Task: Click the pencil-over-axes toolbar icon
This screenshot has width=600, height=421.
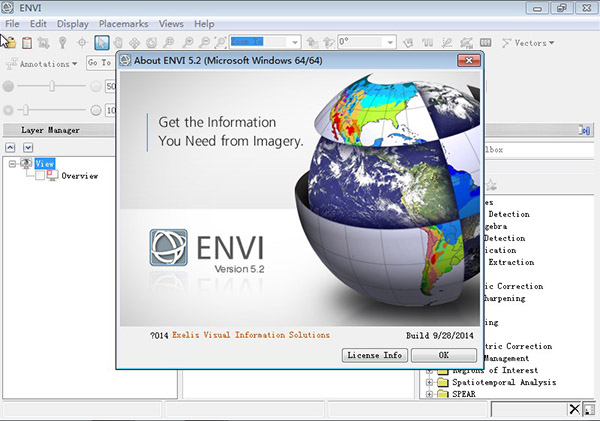Action: tap(447, 42)
